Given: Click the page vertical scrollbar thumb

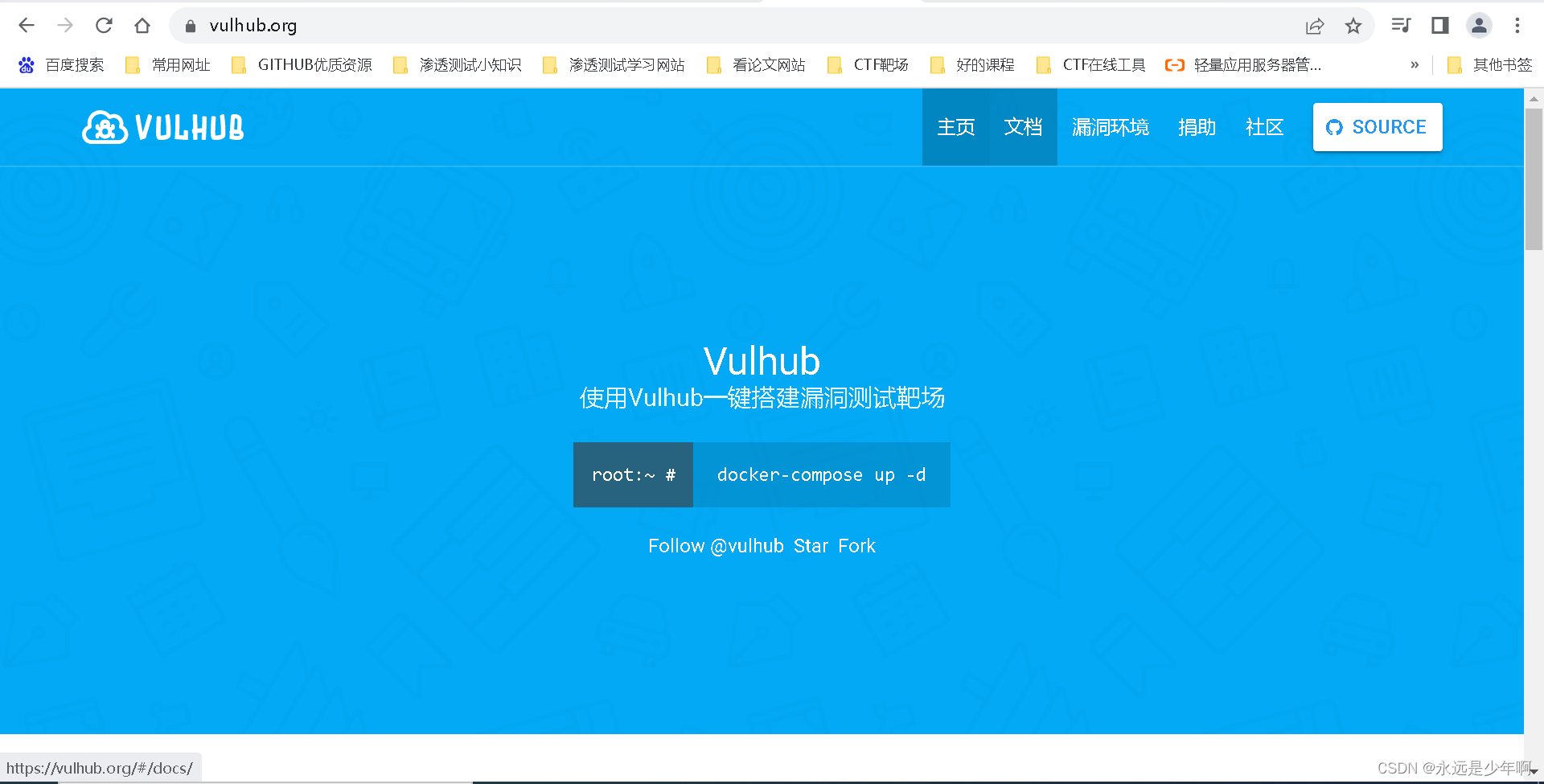Looking at the screenshot, I should [x=1534, y=179].
